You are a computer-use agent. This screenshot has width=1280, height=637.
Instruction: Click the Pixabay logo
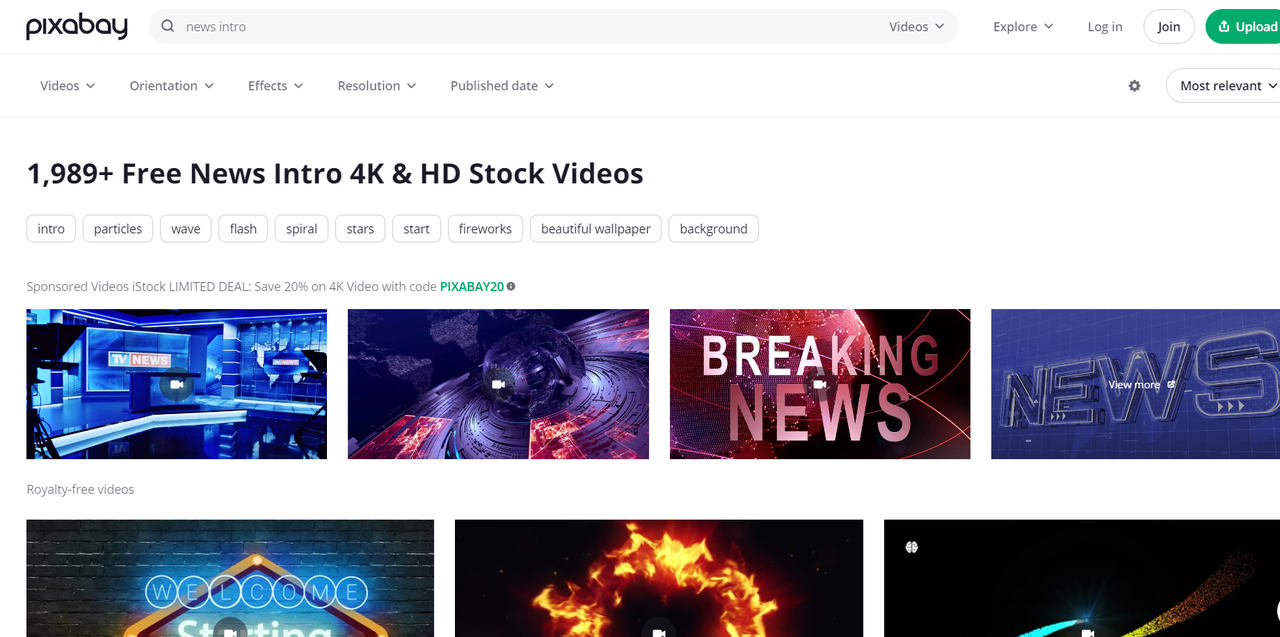pyautogui.click(x=77, y=27)
